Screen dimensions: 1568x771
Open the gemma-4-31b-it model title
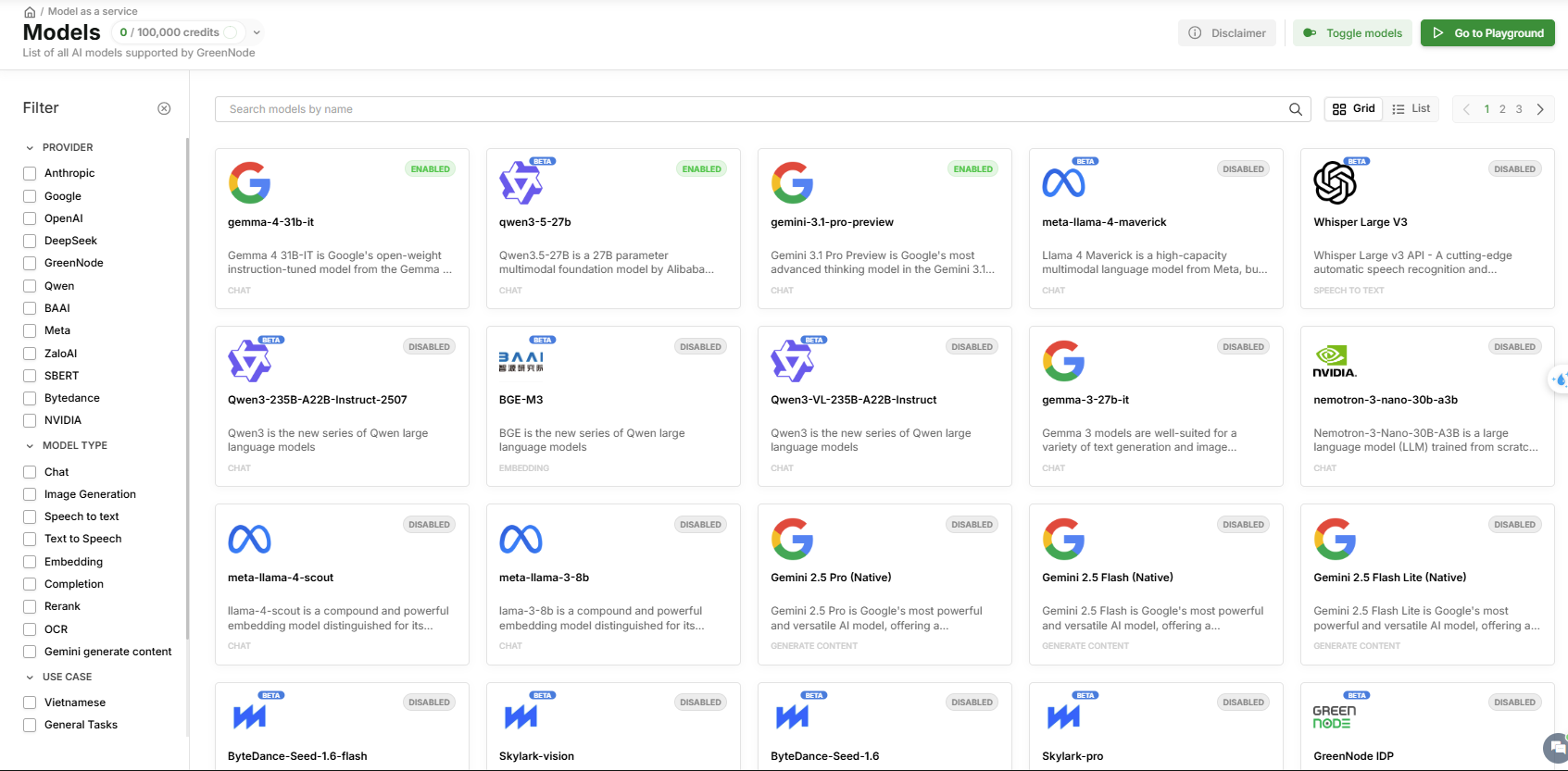tap(270, 222)
